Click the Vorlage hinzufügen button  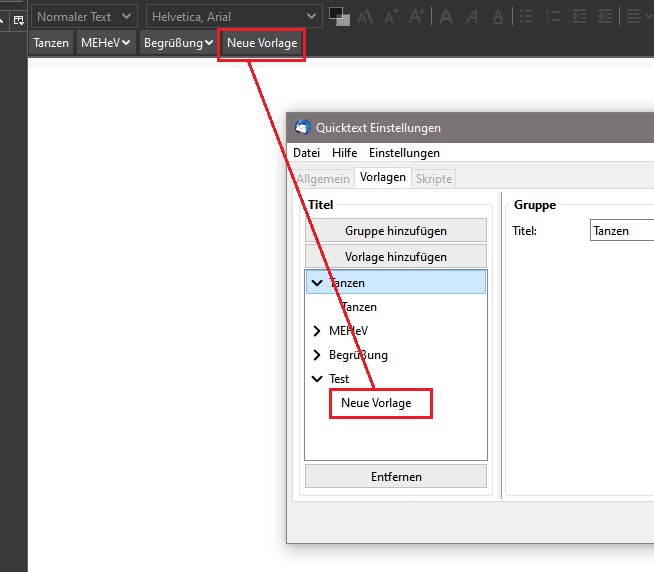point(396,257)
